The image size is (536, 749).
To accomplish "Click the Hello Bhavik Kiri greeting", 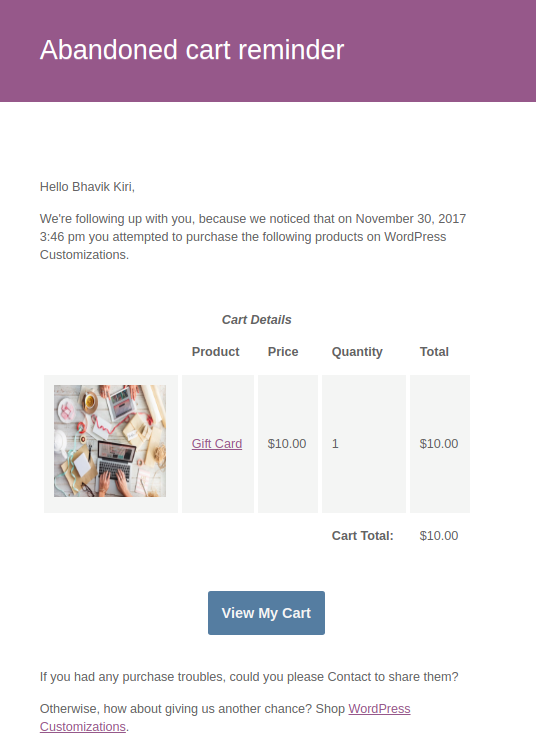I will coord(87,187).
